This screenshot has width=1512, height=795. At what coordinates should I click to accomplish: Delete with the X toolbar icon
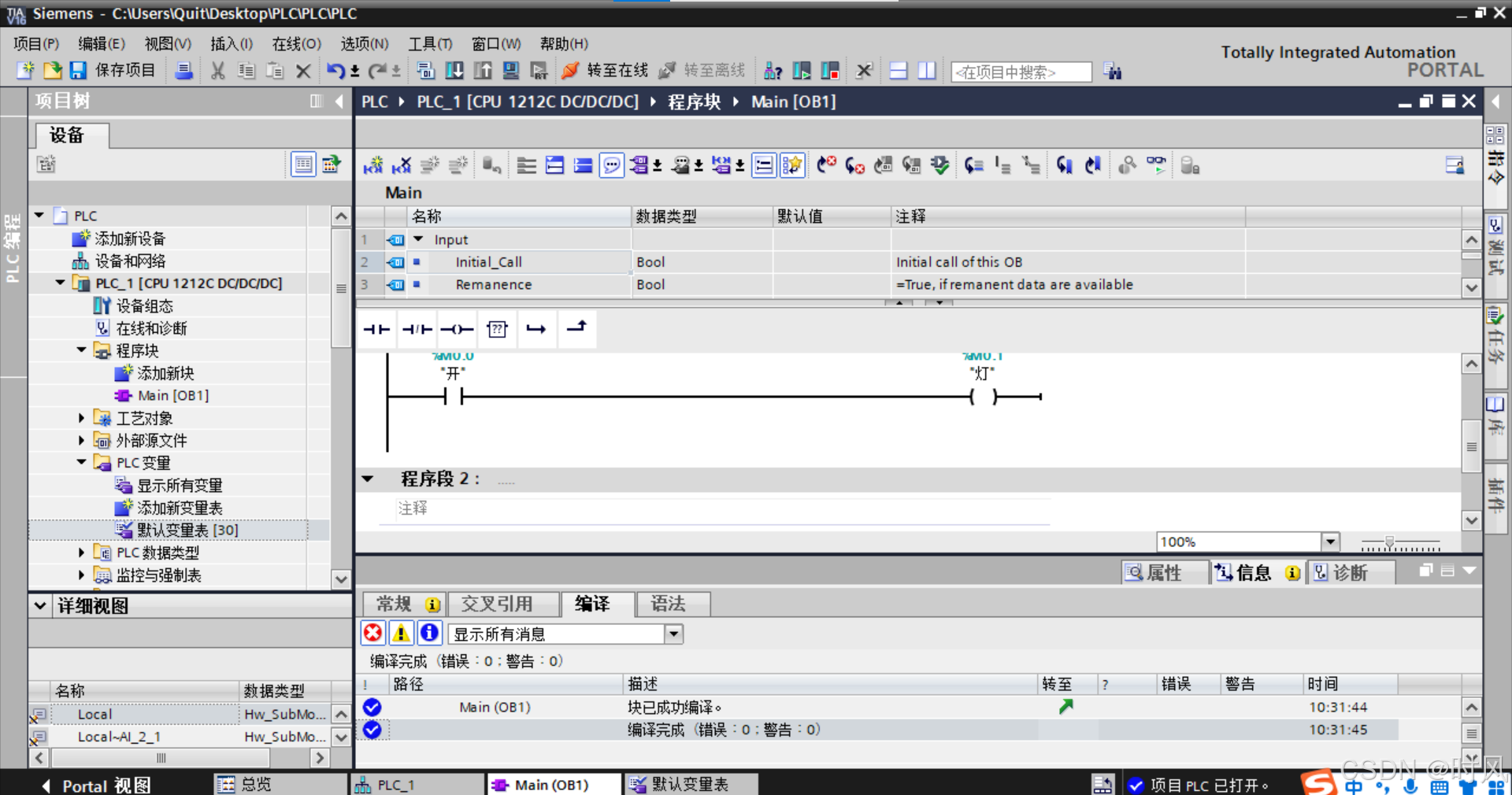point(303,71)
